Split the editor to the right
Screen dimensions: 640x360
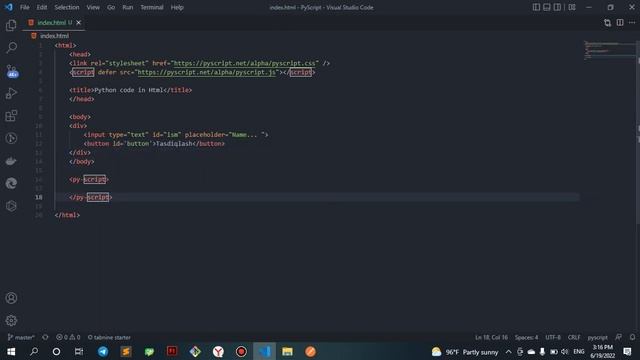pos(620,23)
